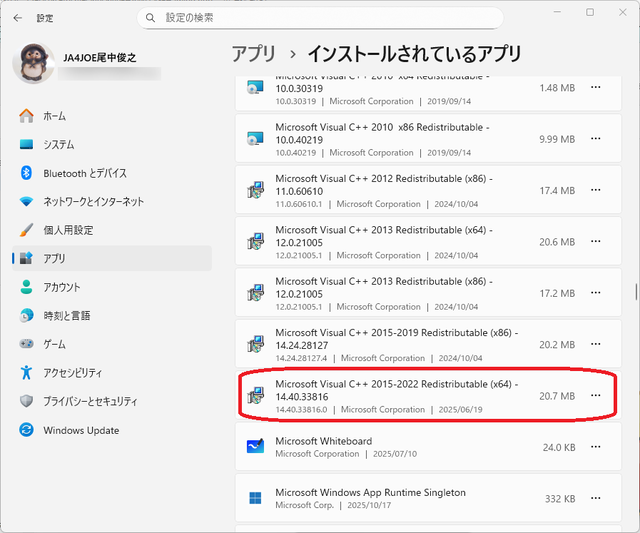Click アプリ breadcrumb link in title

tap(253, 54)
